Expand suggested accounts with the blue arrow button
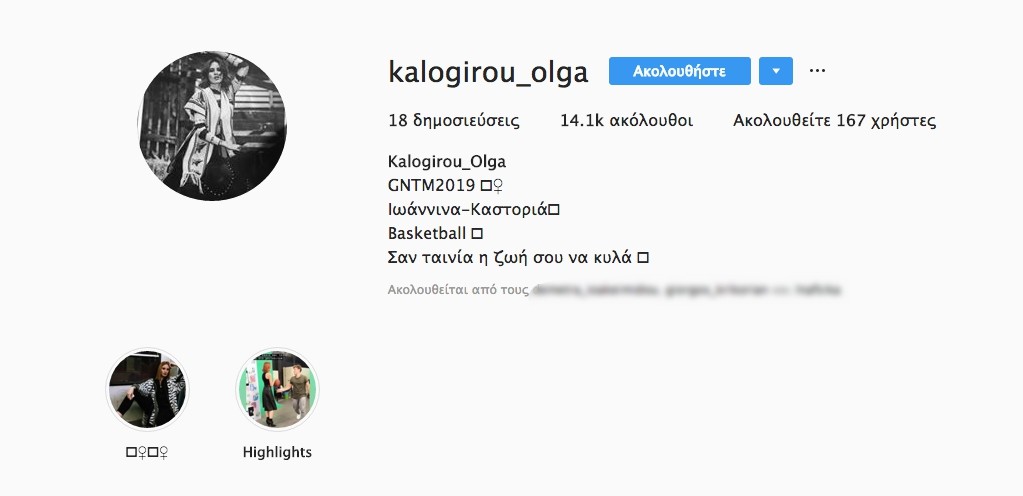 [776, 71]
